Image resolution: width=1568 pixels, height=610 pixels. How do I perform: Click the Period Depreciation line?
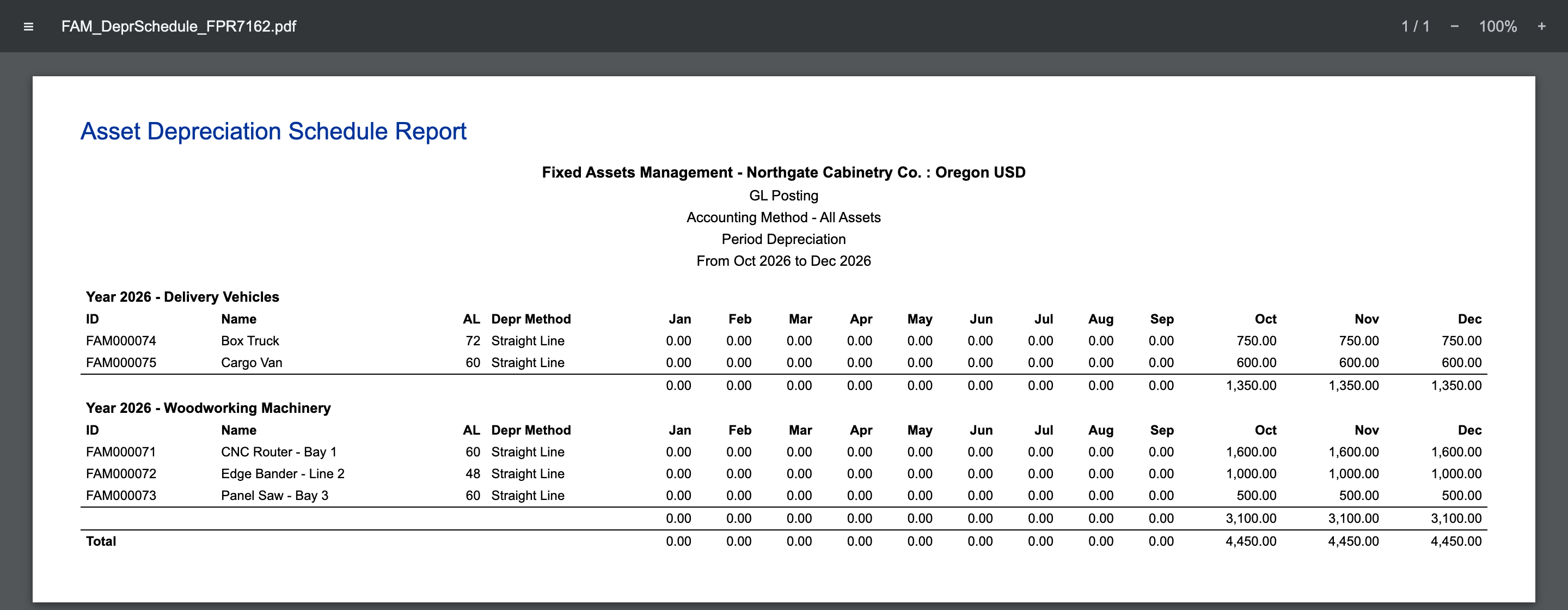[783, 239]
